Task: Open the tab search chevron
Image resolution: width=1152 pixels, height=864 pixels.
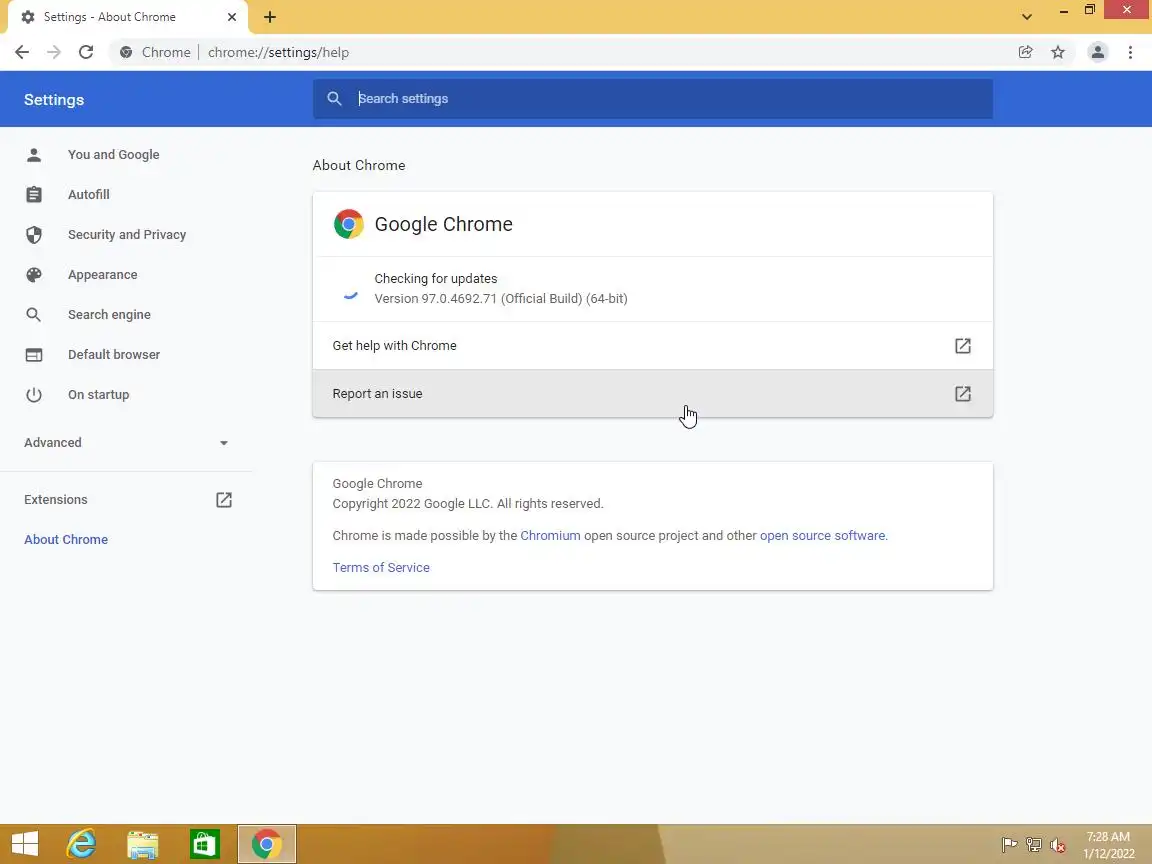Action: (x=1026, y=17)
